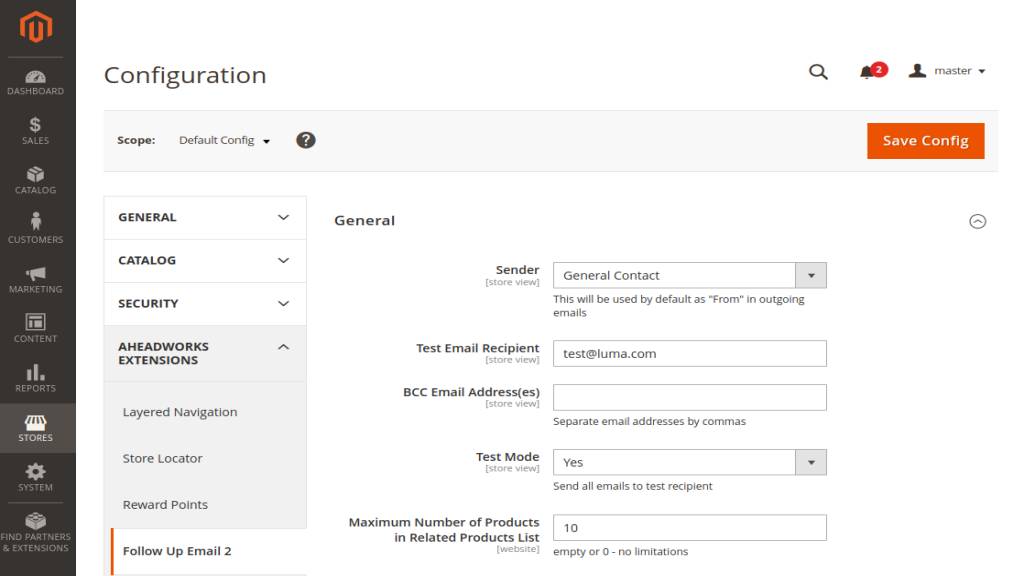The height and width of the screenshot is (576, 1024).
Task: Save the configuration
Action: click(925, 141)
